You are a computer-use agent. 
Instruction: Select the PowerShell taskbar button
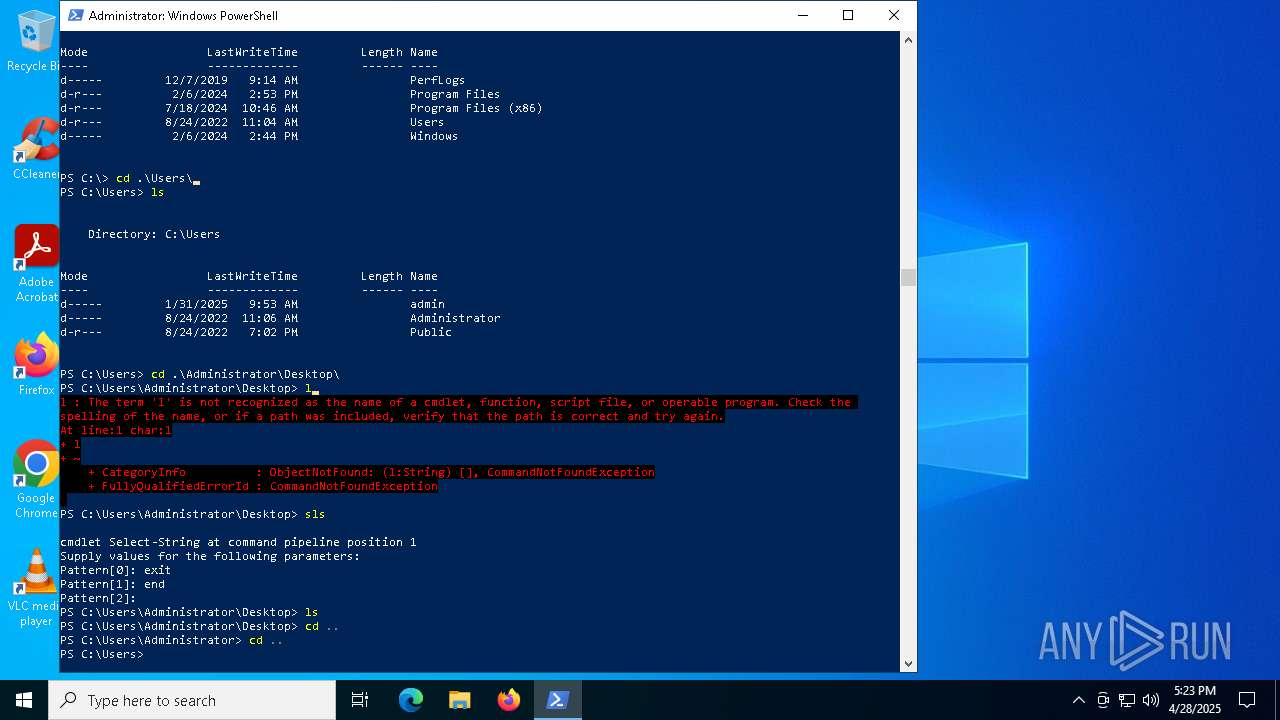(x=557, y=700)
